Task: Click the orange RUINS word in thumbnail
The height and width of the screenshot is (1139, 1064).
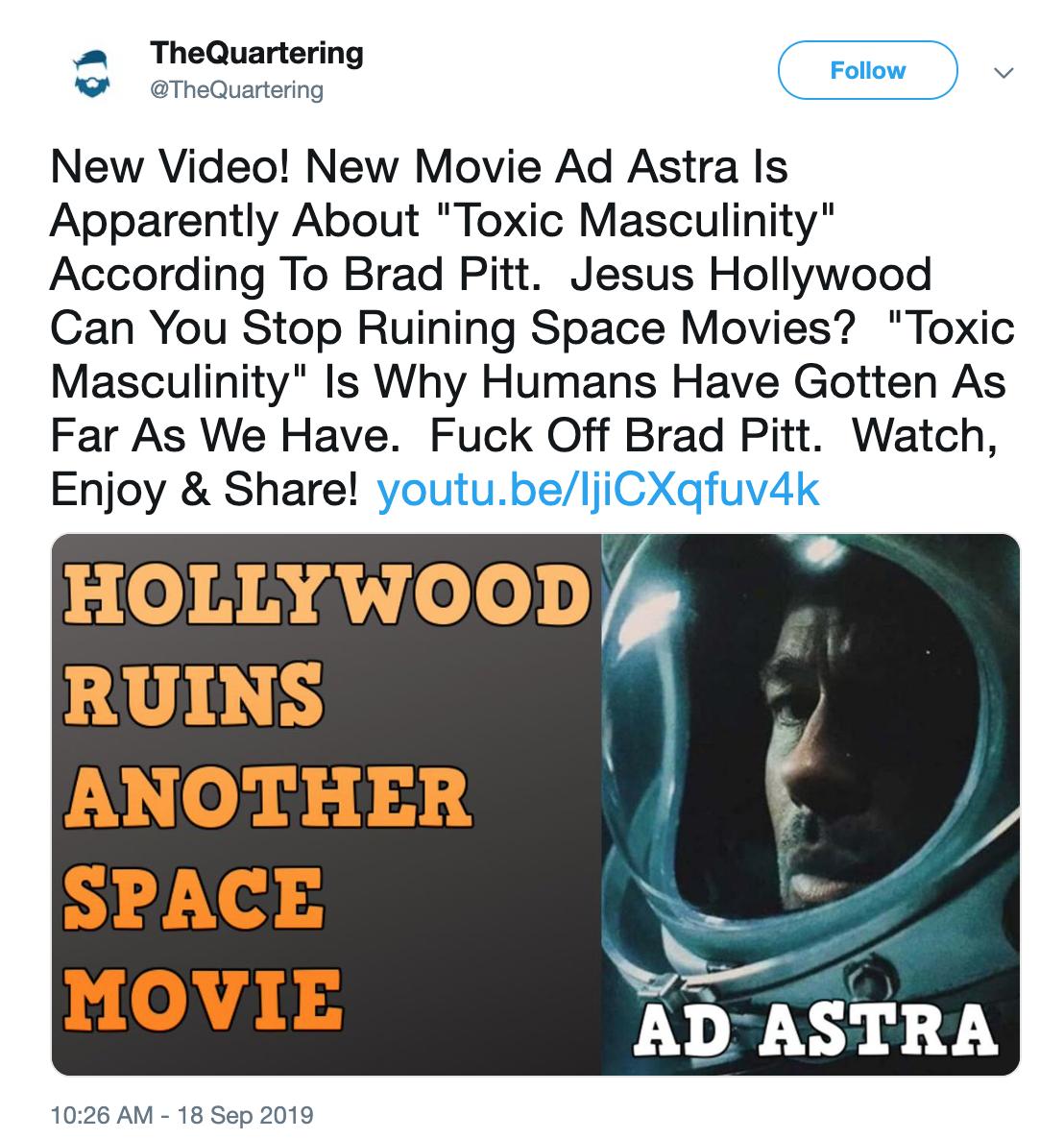Action: coord(192,694)
